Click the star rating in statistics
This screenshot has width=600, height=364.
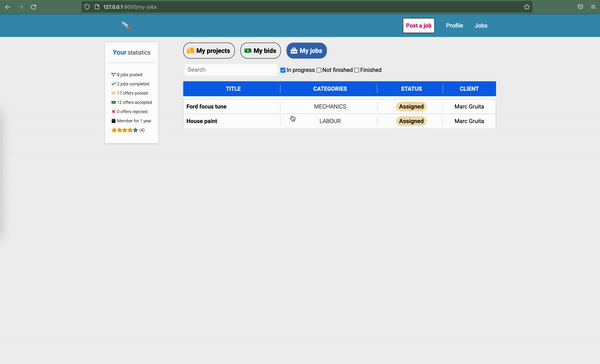(124, 130)
